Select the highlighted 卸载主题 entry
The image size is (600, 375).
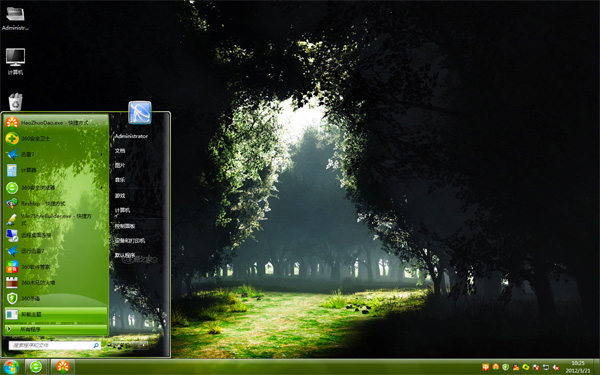point(56,314)
